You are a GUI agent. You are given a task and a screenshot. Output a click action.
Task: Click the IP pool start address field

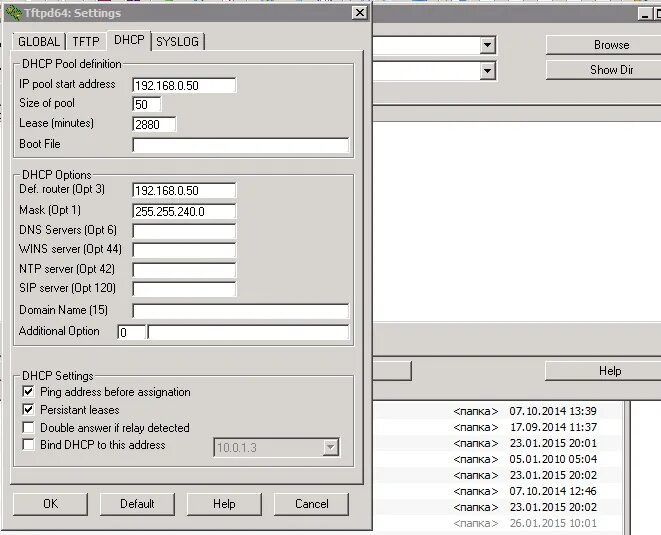point(184,86)
